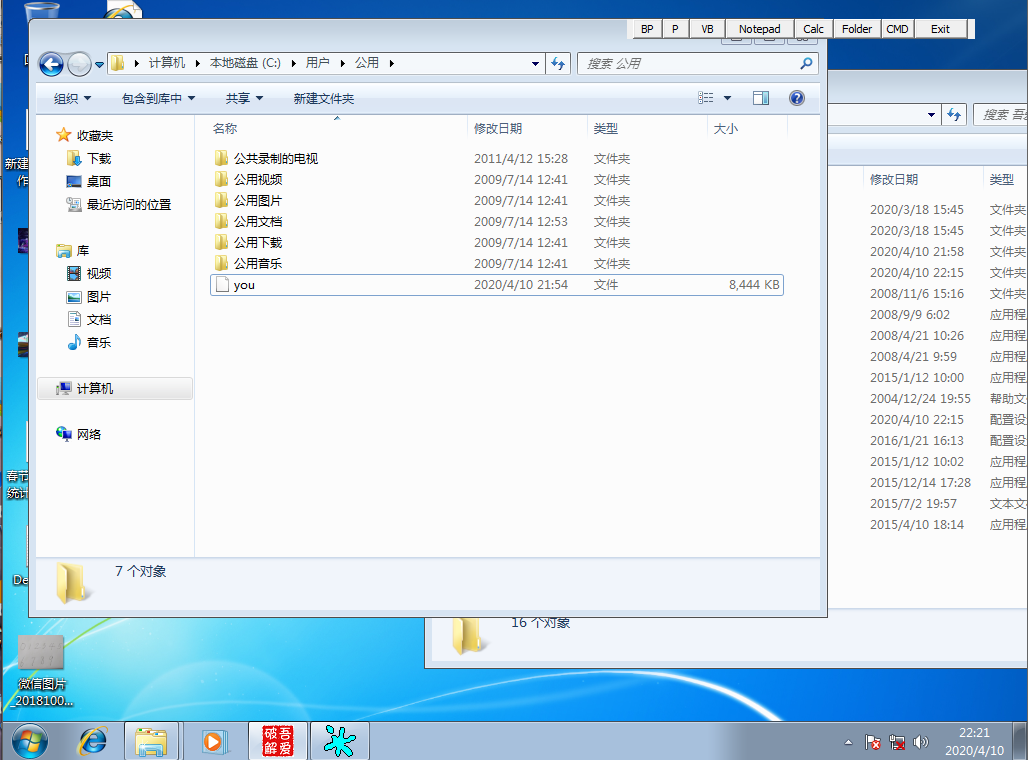Click the BP toolbar button
Screen dimensions: 1028x760
coord(646,29)
